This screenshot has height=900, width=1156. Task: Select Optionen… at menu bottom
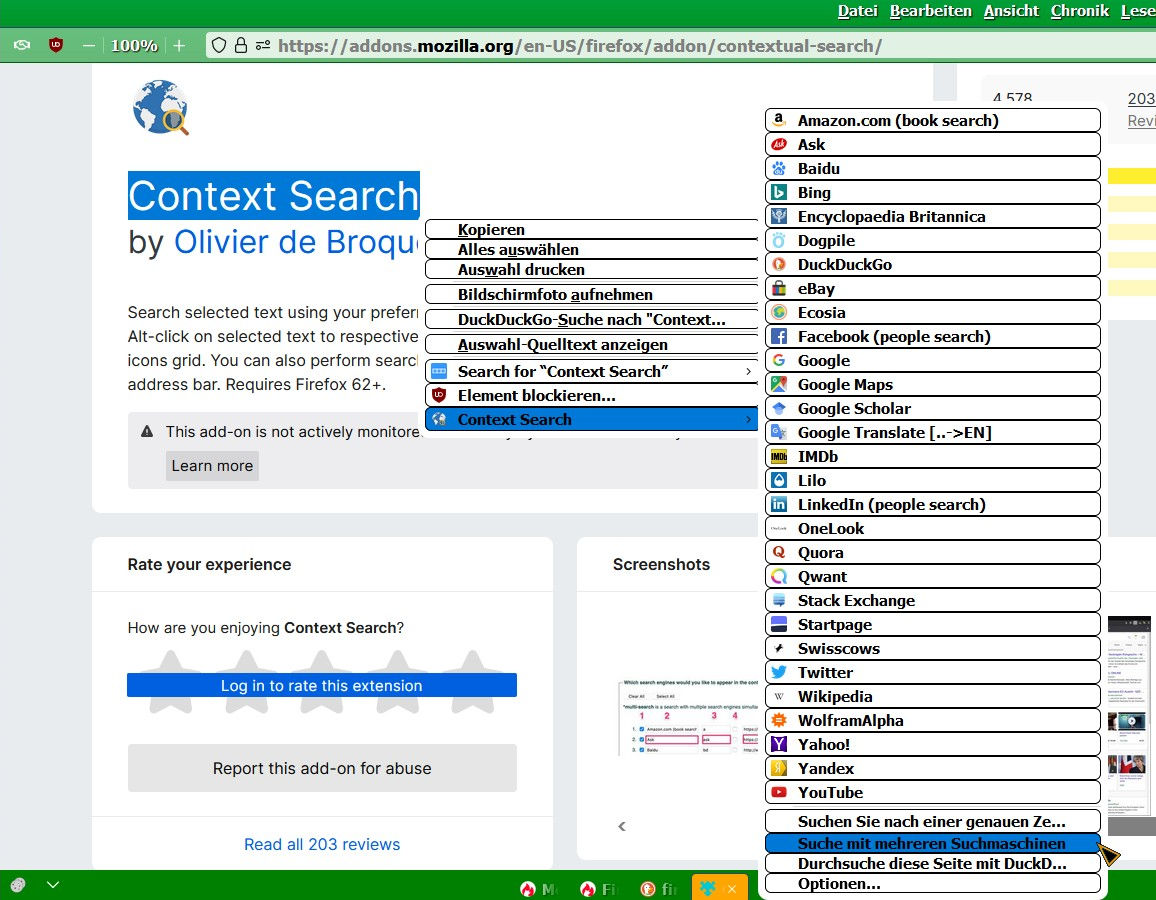click(x=933, y=883)
